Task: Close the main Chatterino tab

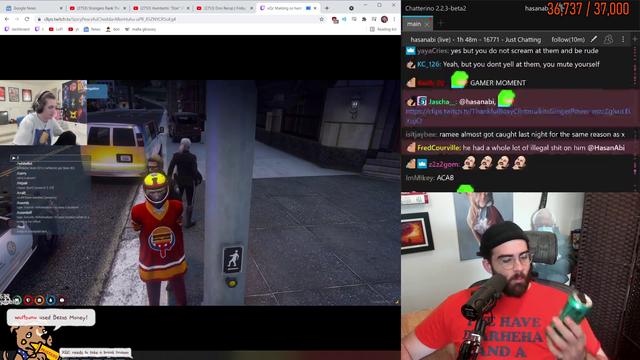Action: coord(427,24)
